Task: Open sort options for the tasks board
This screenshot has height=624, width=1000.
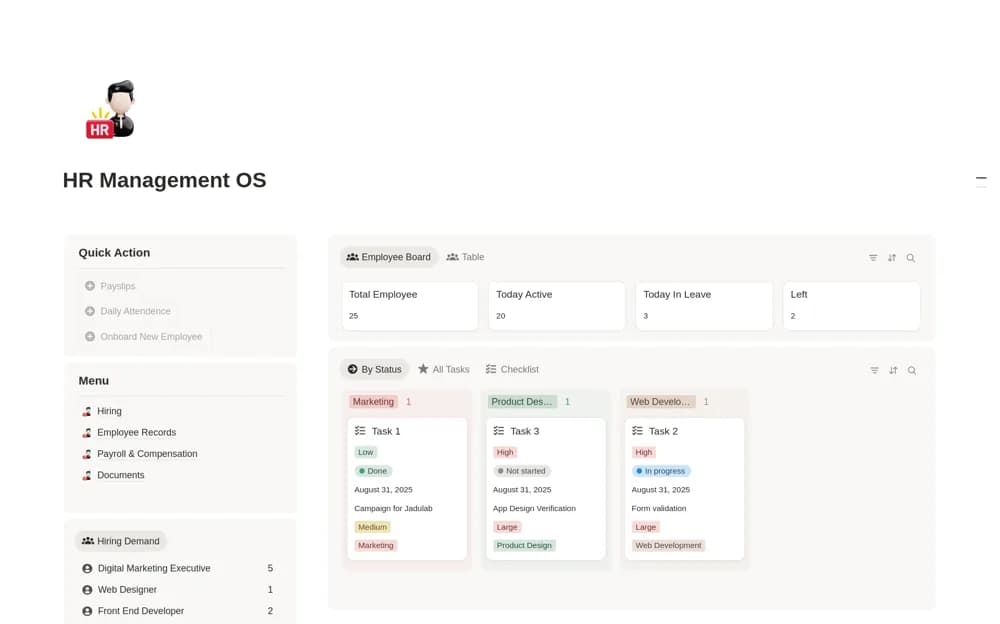Action: point(893,370)
